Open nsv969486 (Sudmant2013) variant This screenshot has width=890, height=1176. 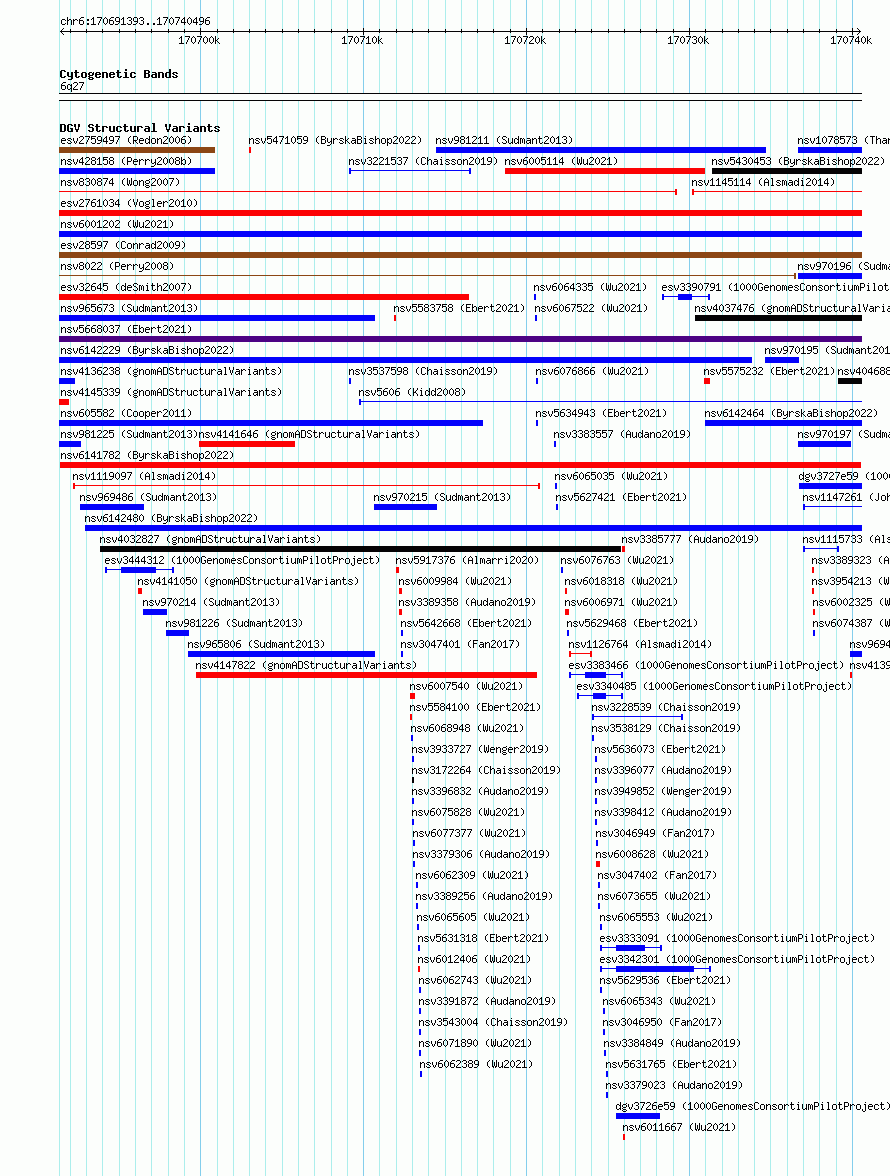click(148, 497)
